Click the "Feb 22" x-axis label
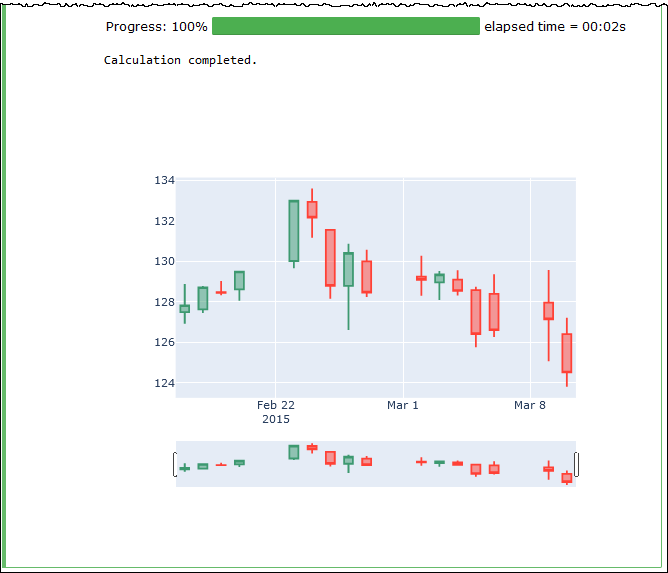The height and width of the screenshot is (573, 668). click(x=276, y=405)
